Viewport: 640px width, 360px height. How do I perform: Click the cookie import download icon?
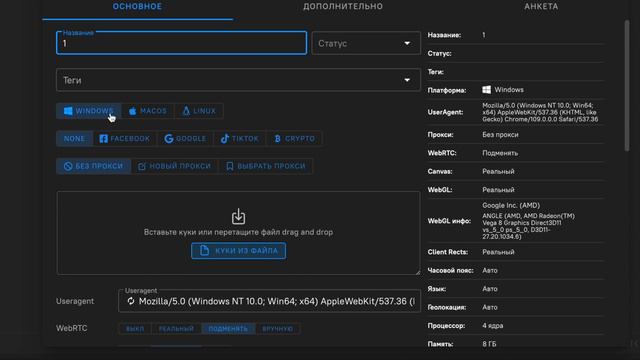238,216
